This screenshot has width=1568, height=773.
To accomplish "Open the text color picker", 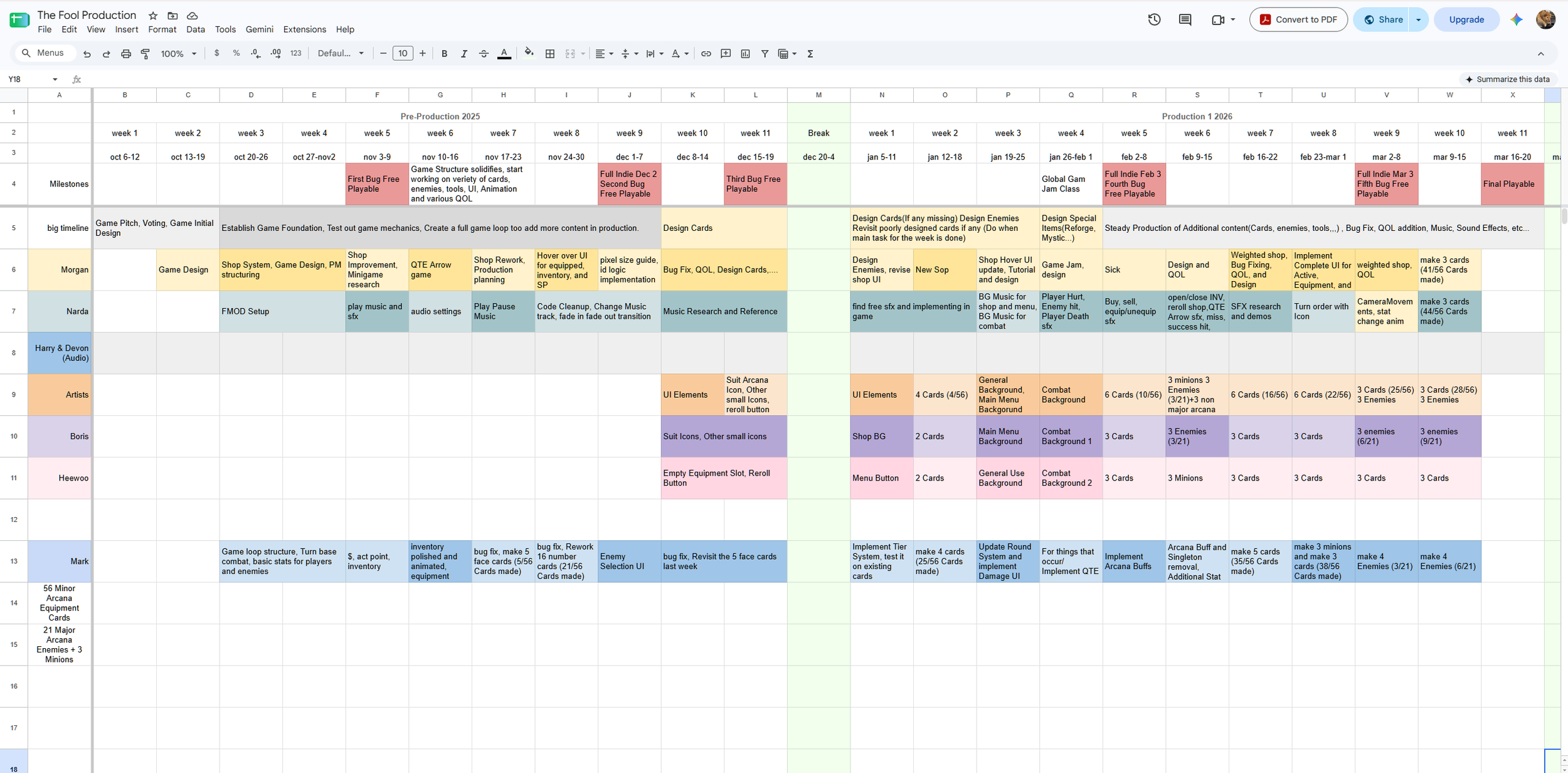I will coord(504,54).
